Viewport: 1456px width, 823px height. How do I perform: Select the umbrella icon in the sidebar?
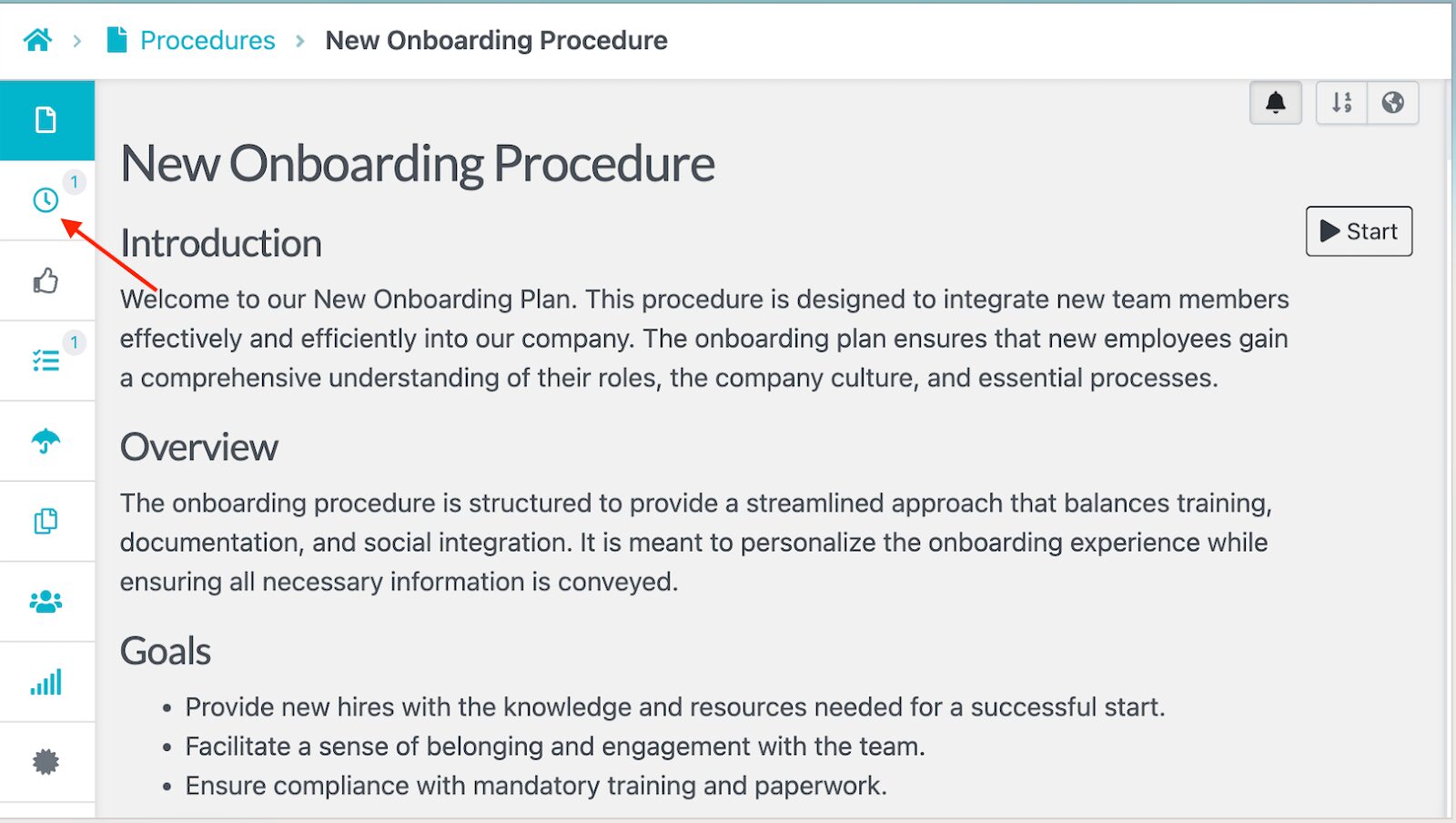pyautogui.click(x=45, y=441)
